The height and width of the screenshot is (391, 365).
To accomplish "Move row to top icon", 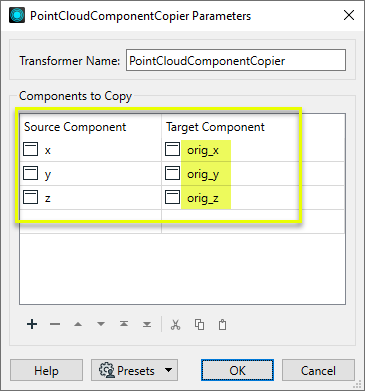I will [124, 324].
